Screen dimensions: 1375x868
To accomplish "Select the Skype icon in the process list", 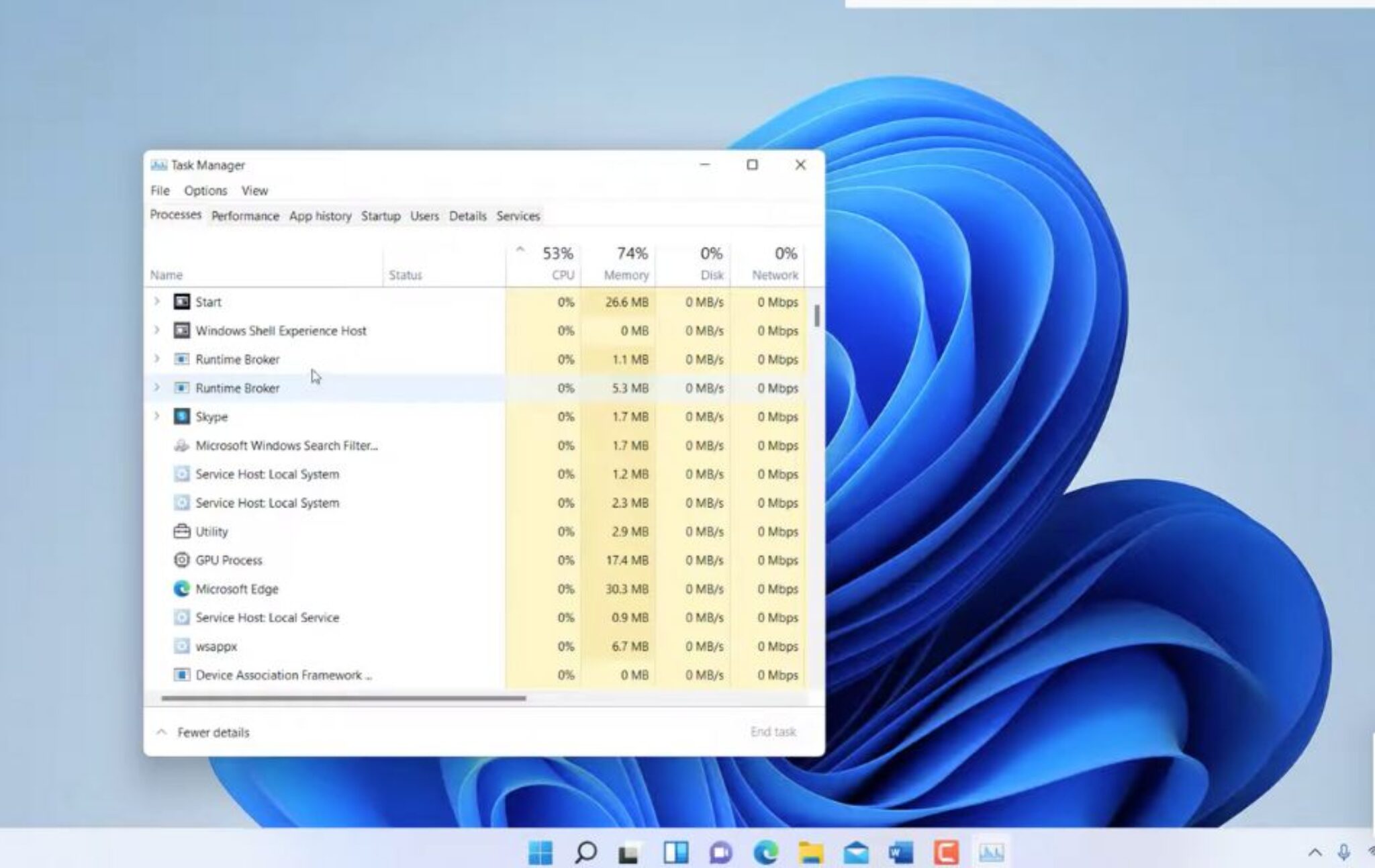I will [181, 416].
